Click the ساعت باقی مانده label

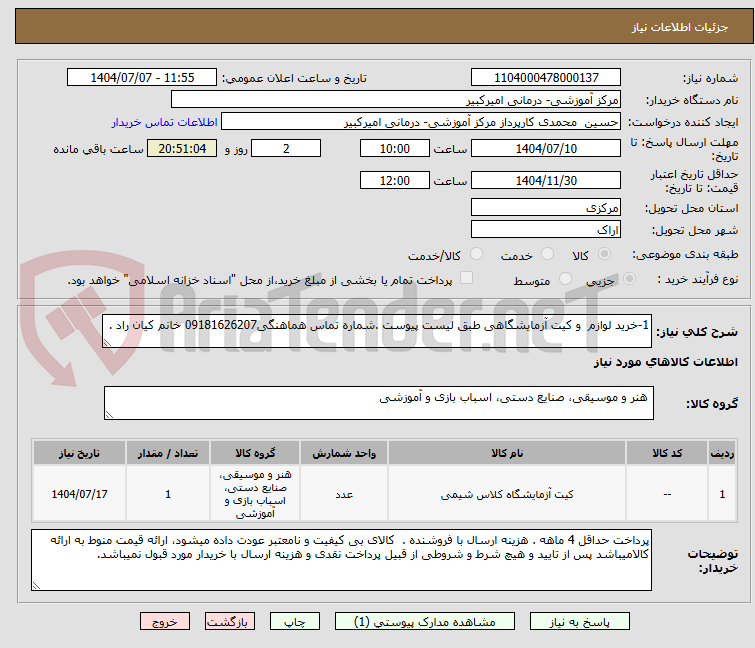tap(98, 149)
